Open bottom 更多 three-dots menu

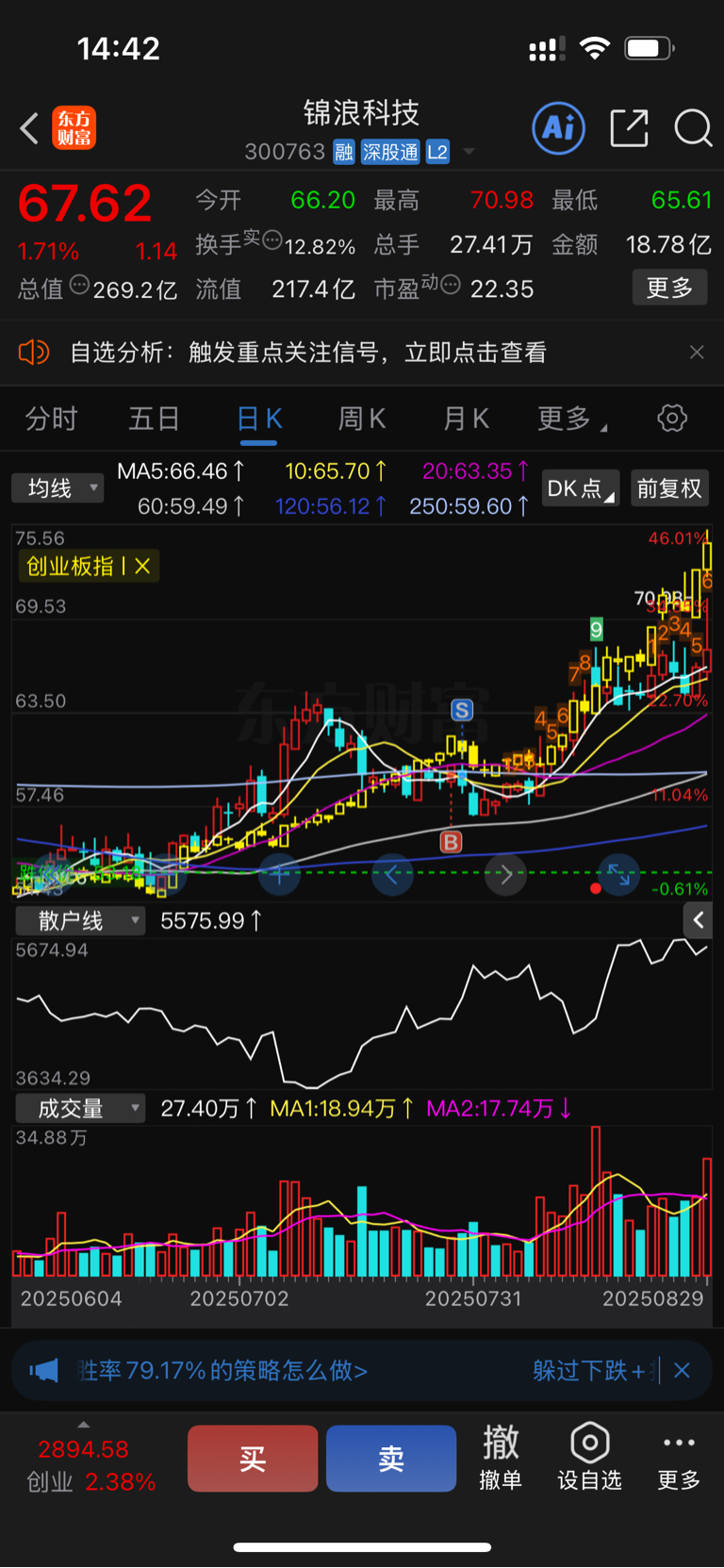tap(679, 1458)
